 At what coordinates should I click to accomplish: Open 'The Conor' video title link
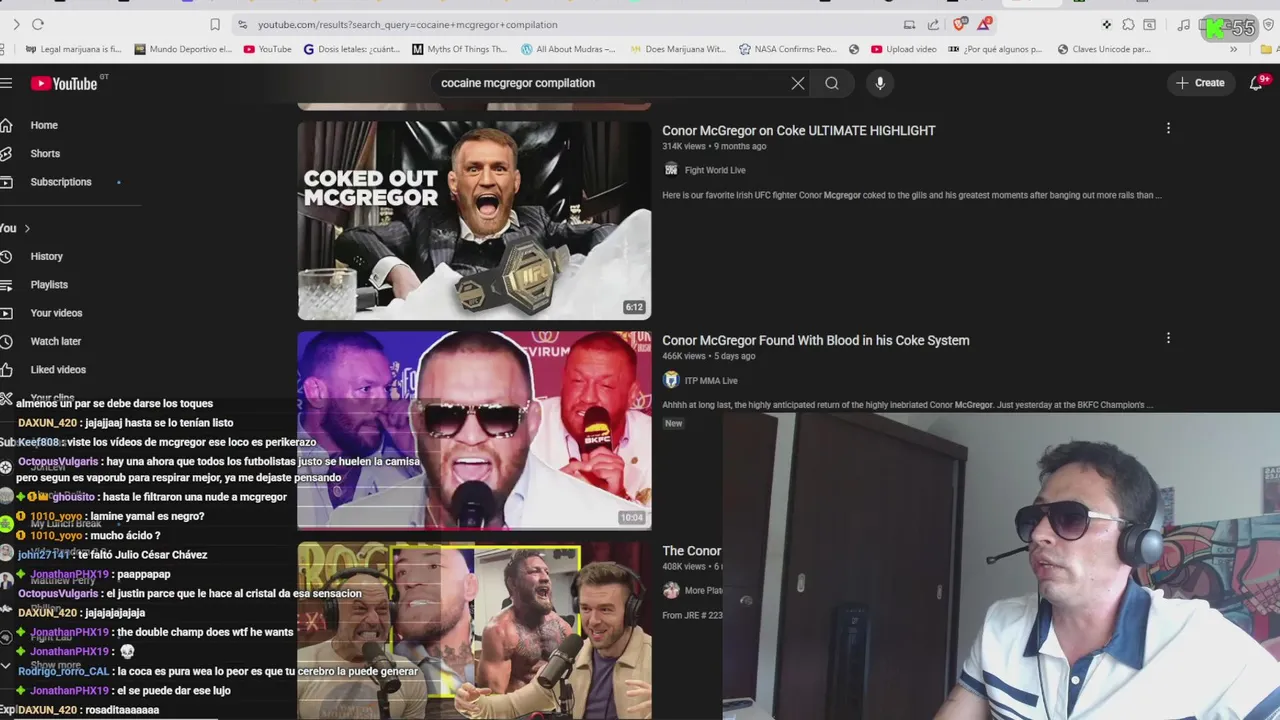pos(691,551)
